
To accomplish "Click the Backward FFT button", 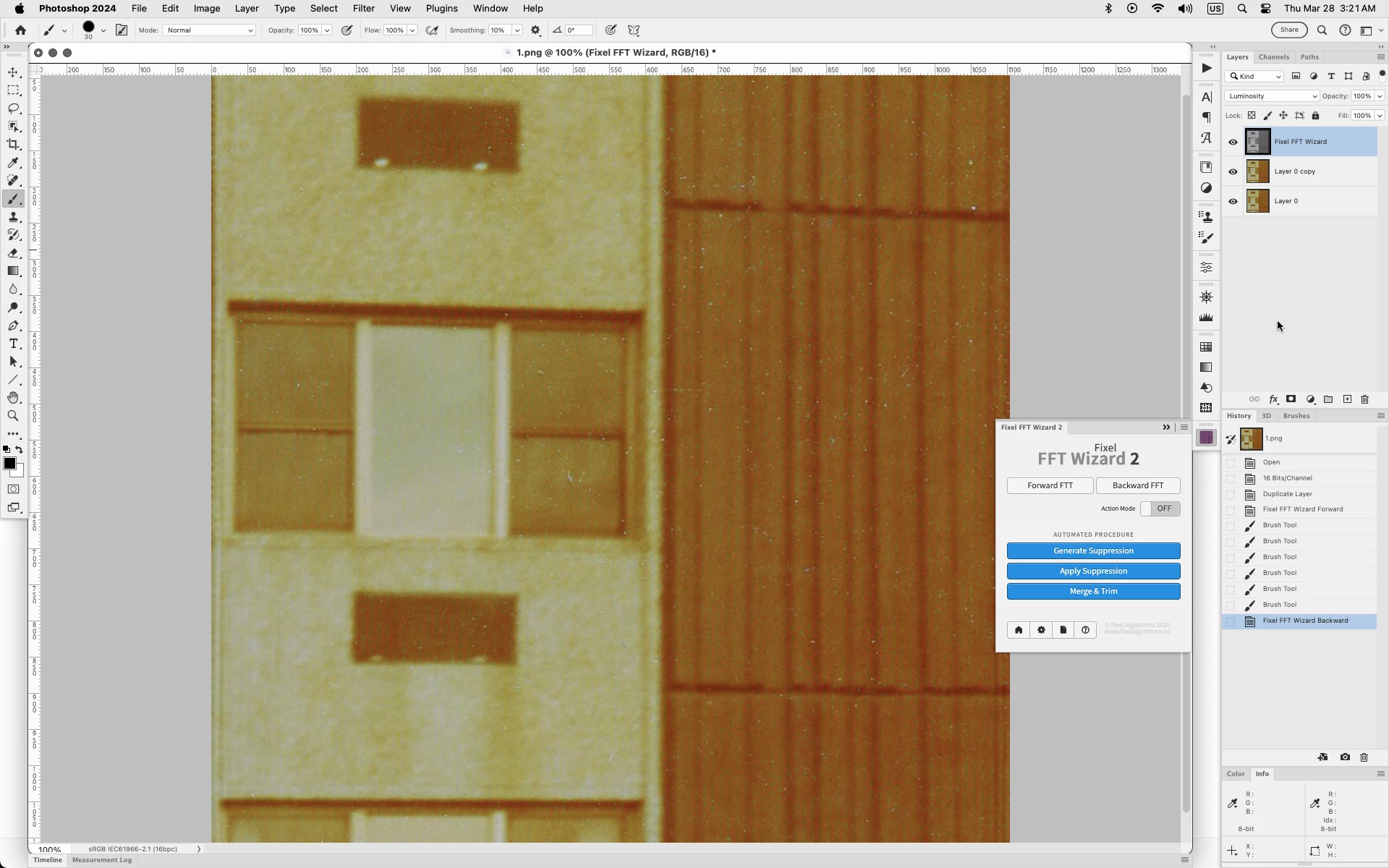I will pos(1137,485).
